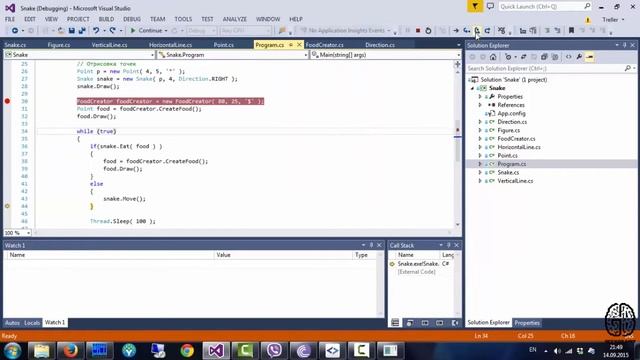The height and width of the screenshot is (360, 640).
Task: Click the Undo arrow icon
Action: (x=96, y=31)
